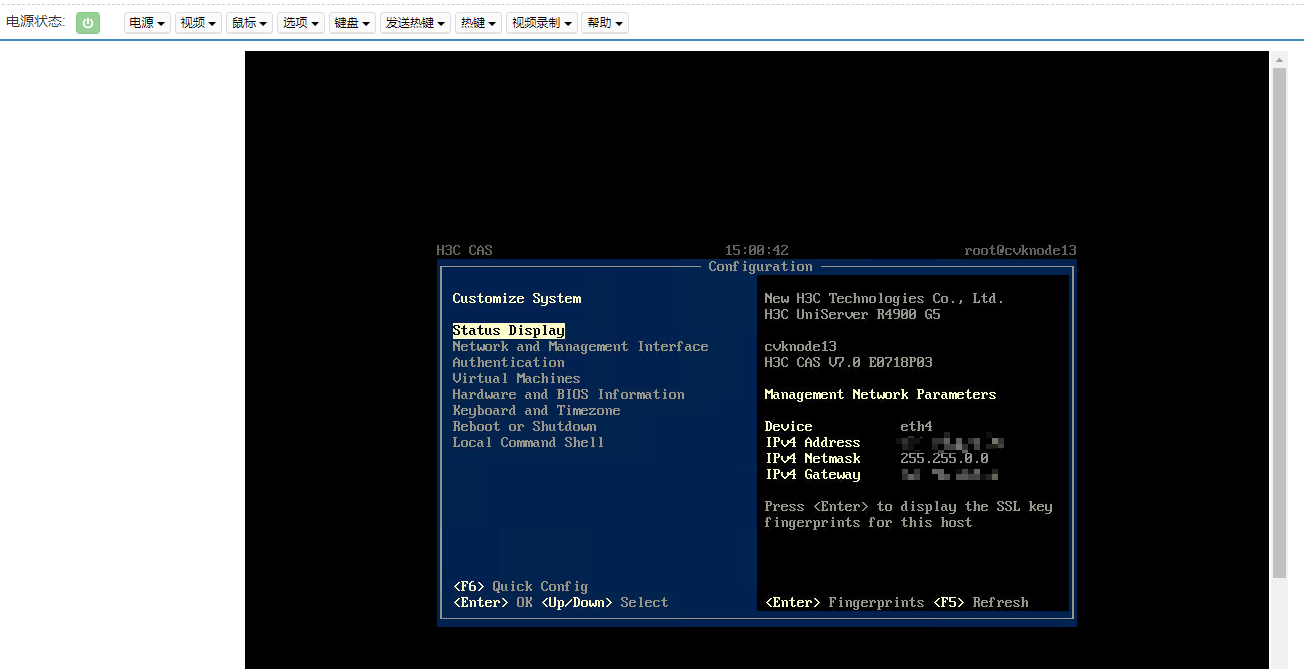
Task: Click the 15:00:42 clock text
Action: click(x=756, y=251)
